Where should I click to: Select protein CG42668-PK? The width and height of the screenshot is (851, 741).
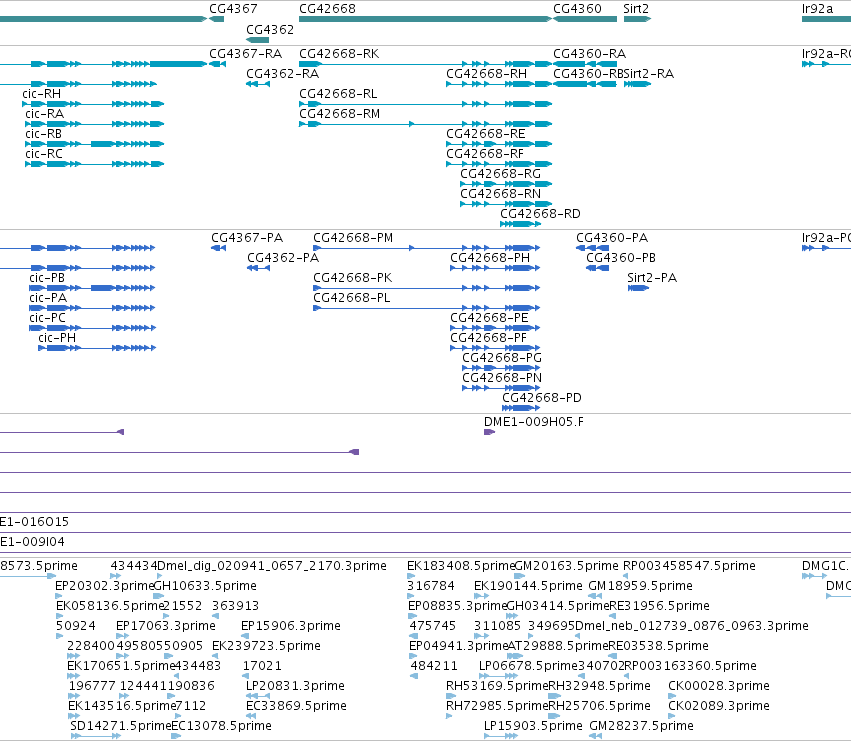point(353,278)
